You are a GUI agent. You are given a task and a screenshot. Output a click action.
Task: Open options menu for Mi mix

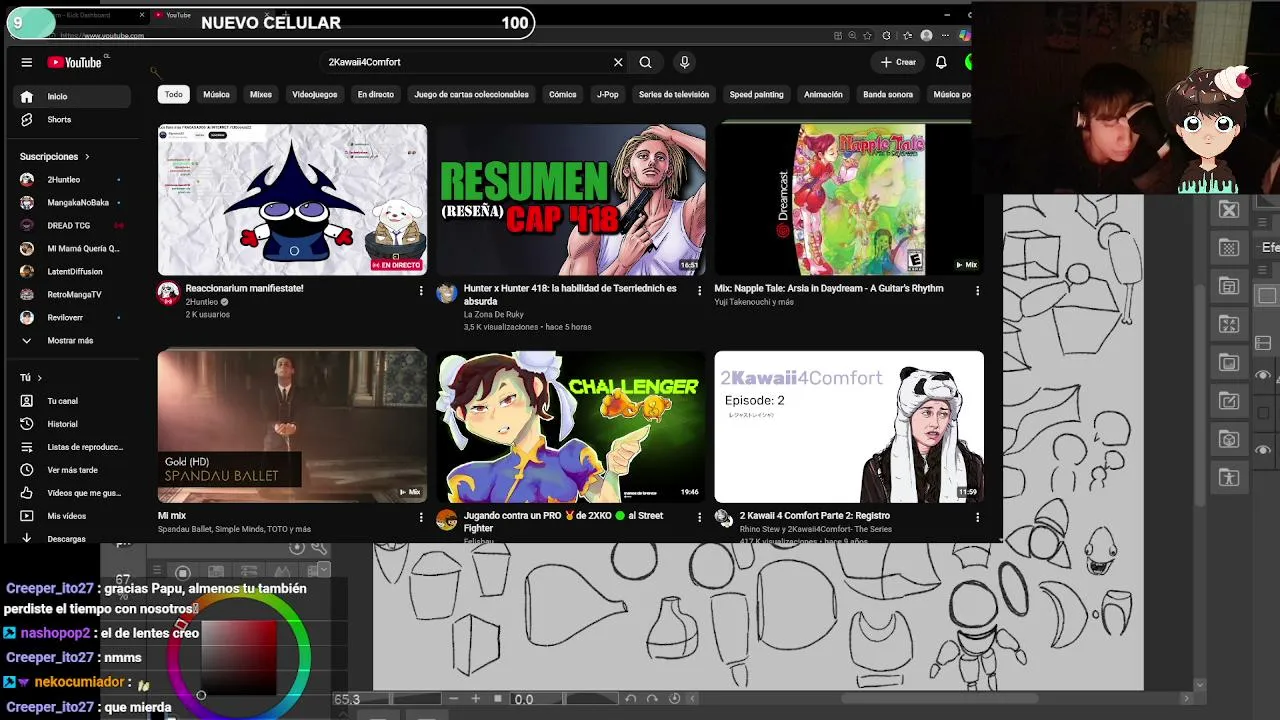point(421,517)
